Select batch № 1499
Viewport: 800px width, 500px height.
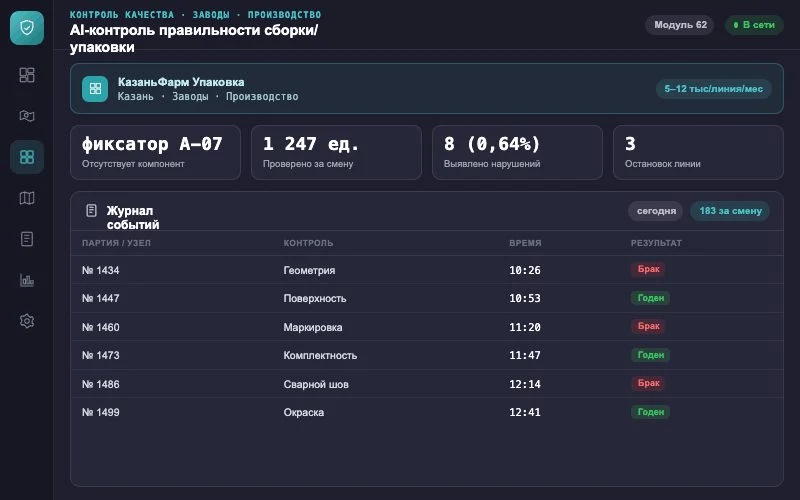[101, 412]
